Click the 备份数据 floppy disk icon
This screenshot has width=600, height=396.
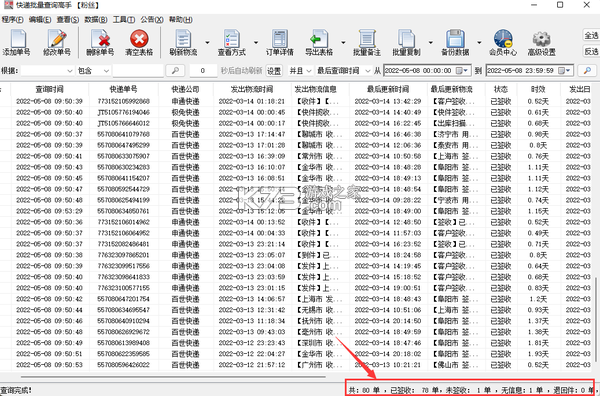(x=455, y=42)
